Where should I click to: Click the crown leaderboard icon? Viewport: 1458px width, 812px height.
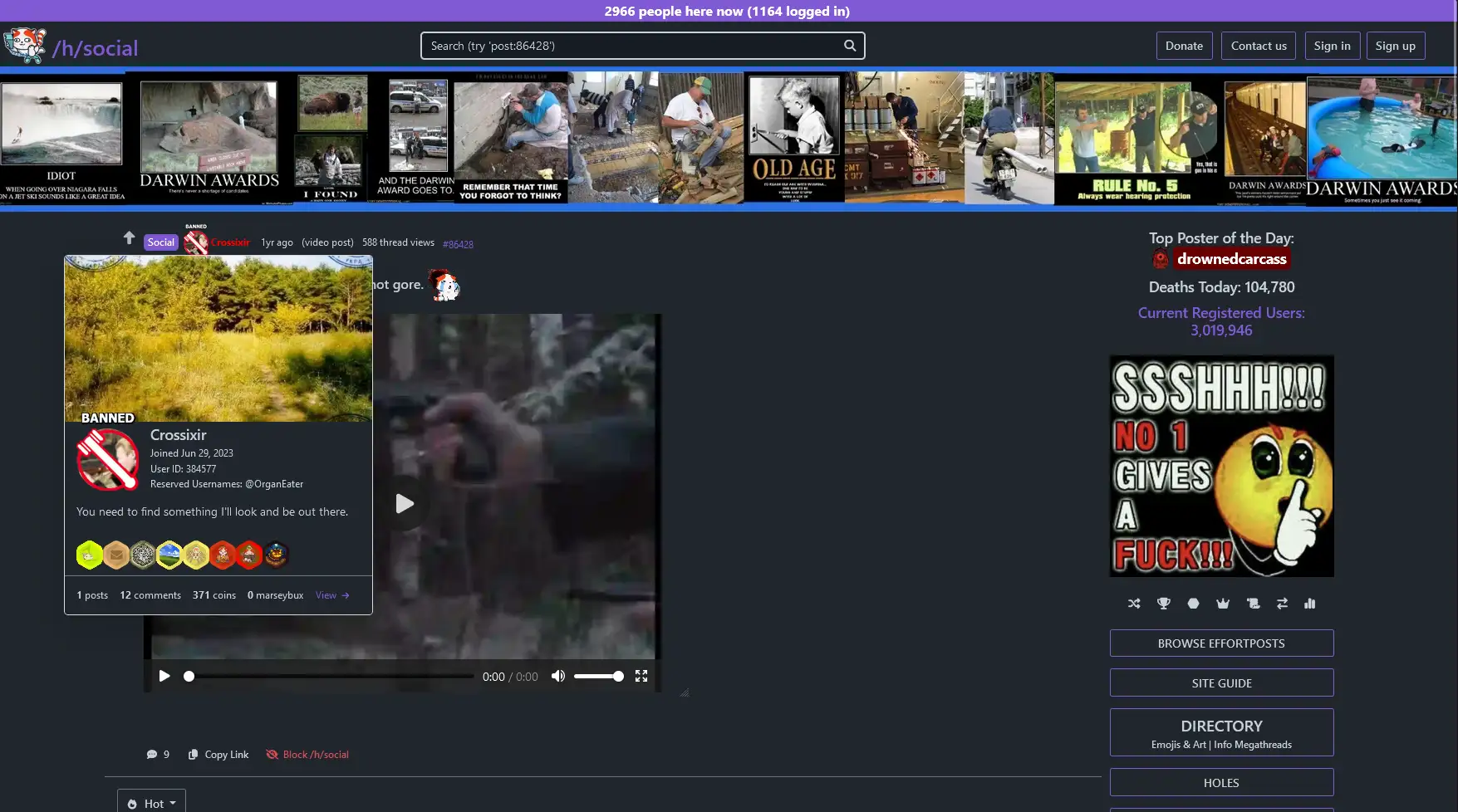(1223, 604)
